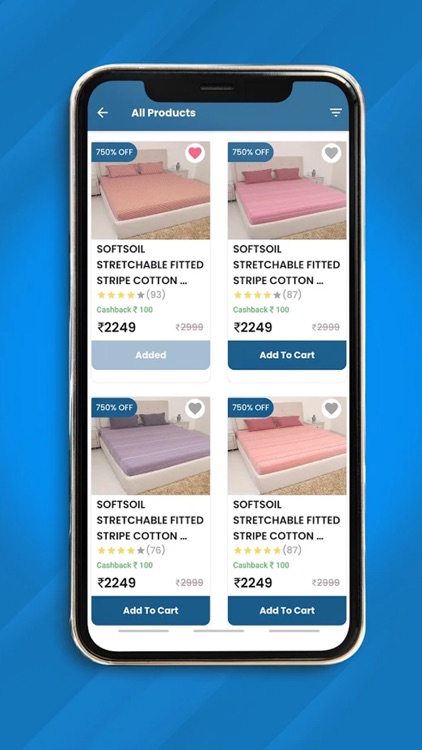The width and height of the screenshot is (422, 750).
Task: Click the star rating with 93 reviews
Action: coord(131,295)
